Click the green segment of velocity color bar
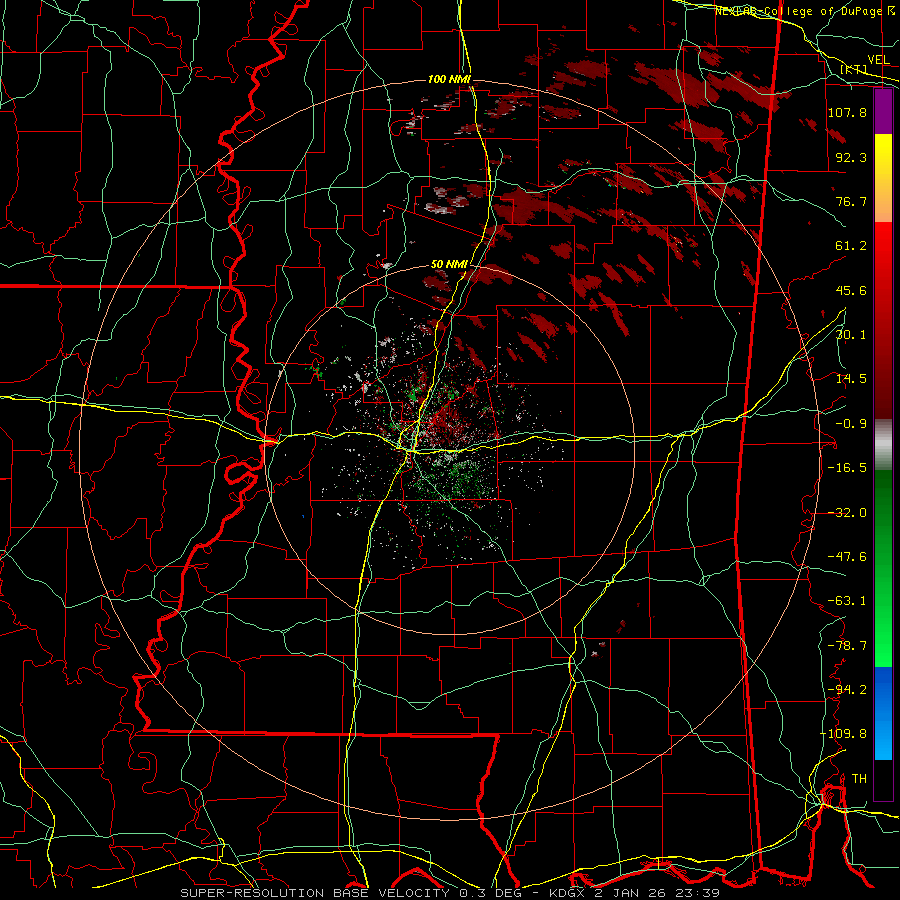This screenshot has height=900, width=900. click(883, 568)
